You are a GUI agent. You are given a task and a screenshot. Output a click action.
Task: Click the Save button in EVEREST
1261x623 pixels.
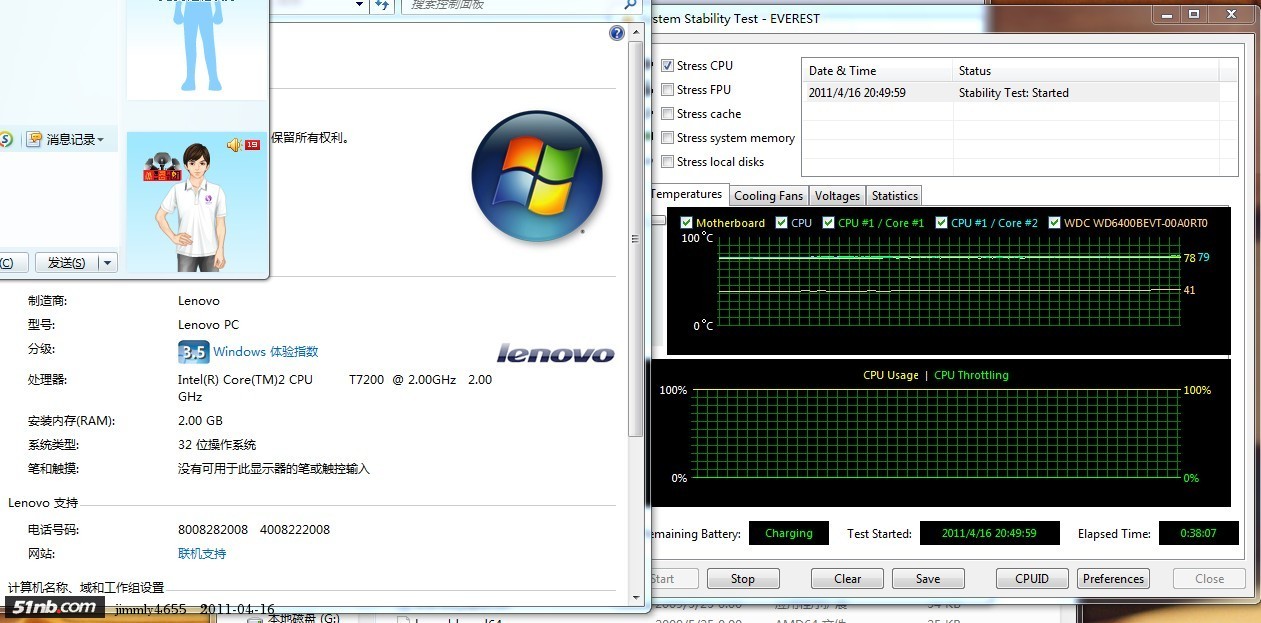(x=928, y=579)
